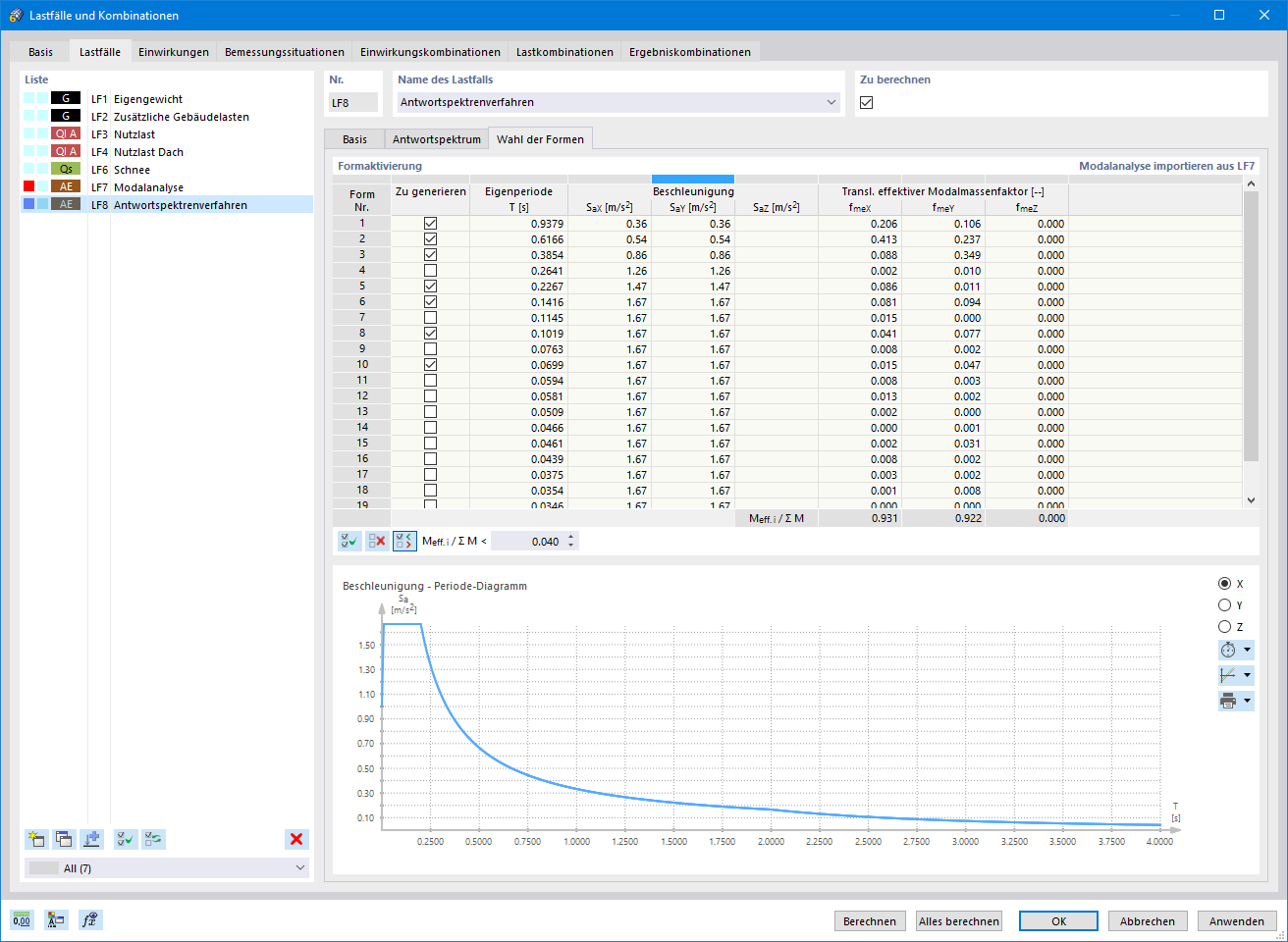Select the Y direction radio button
Viewport: 1288px width, 942px height.
[1224, 605]
